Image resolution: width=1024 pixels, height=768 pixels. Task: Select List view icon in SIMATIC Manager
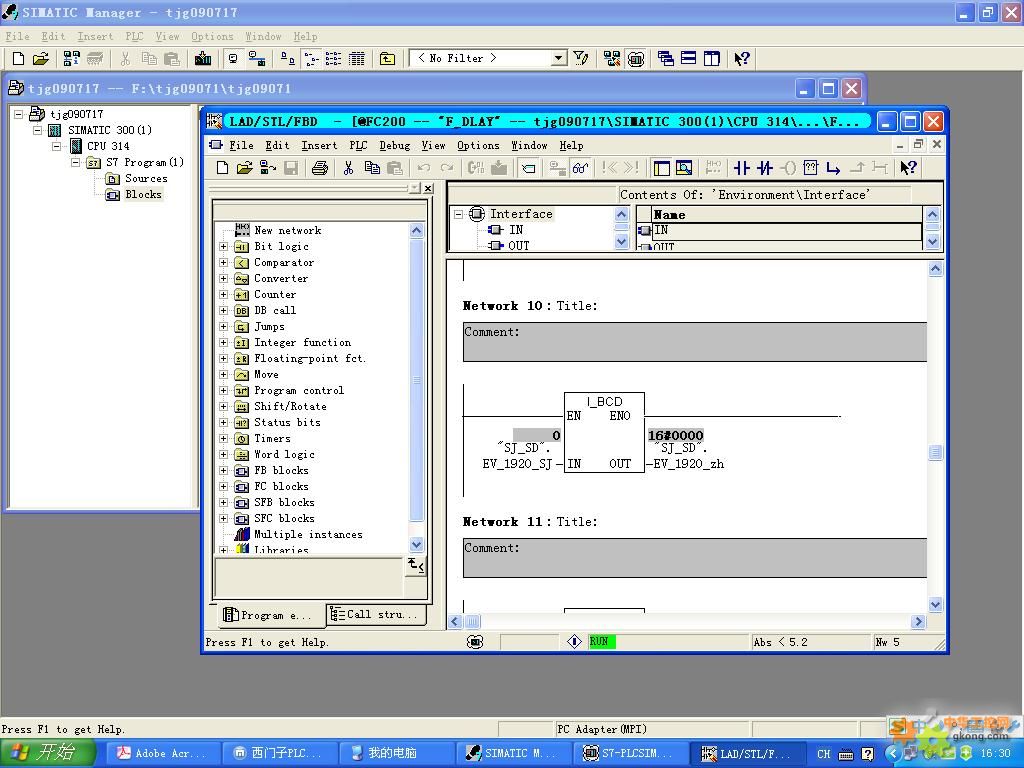click(x=333, y=58)
